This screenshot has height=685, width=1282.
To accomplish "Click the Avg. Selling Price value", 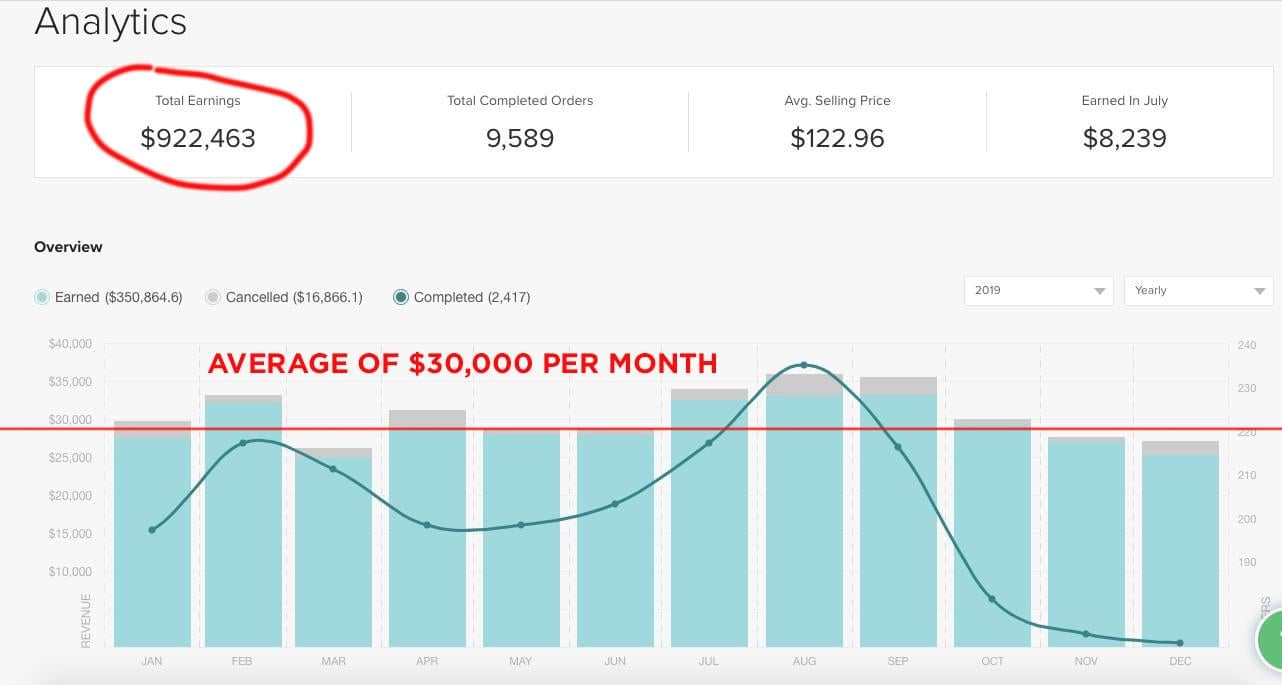I will 837,137.
